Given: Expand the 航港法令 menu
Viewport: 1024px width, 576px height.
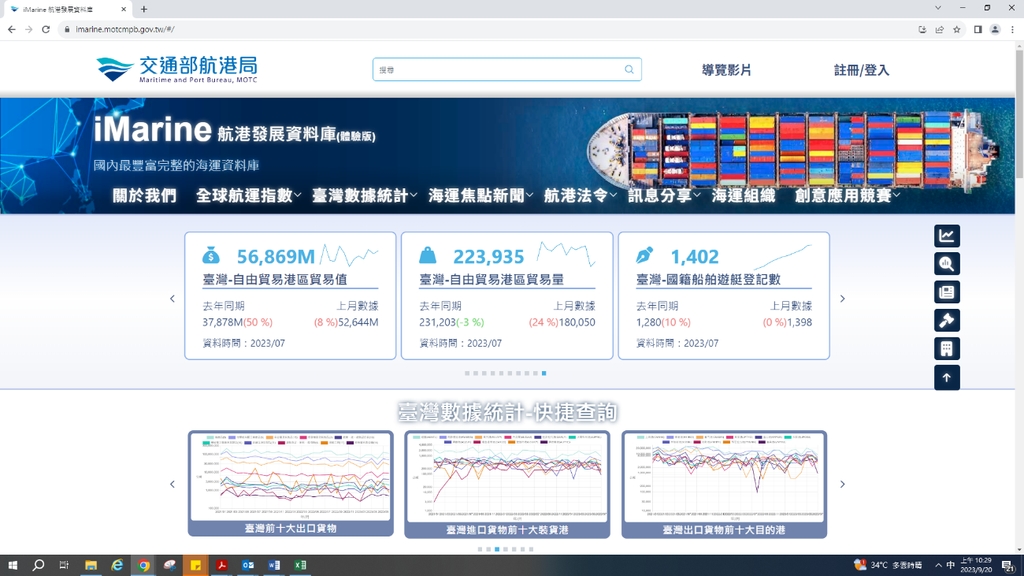Looking at the screenshot, I should (x=580, y=195).
